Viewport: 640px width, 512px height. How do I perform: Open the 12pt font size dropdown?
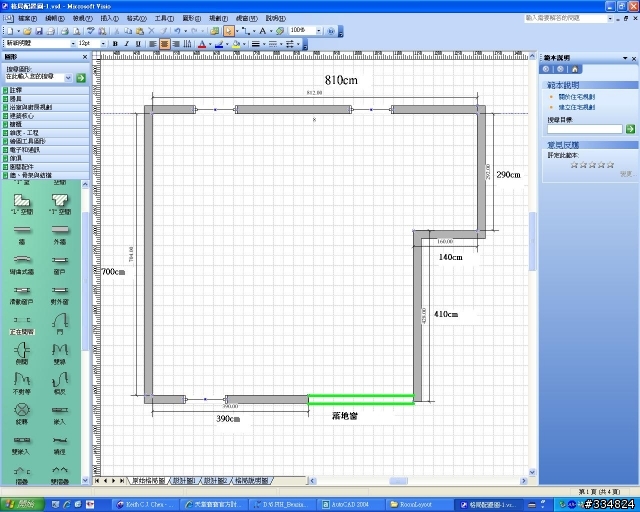click(103, 44)
